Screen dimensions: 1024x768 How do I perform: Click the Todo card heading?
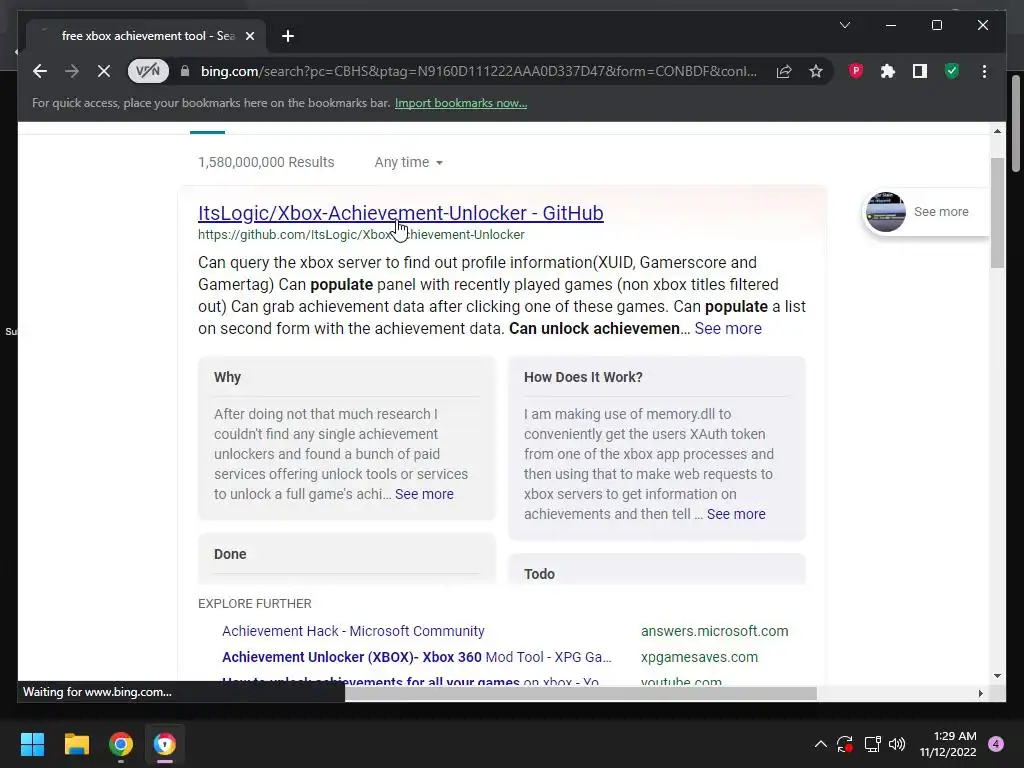point(539,574)
